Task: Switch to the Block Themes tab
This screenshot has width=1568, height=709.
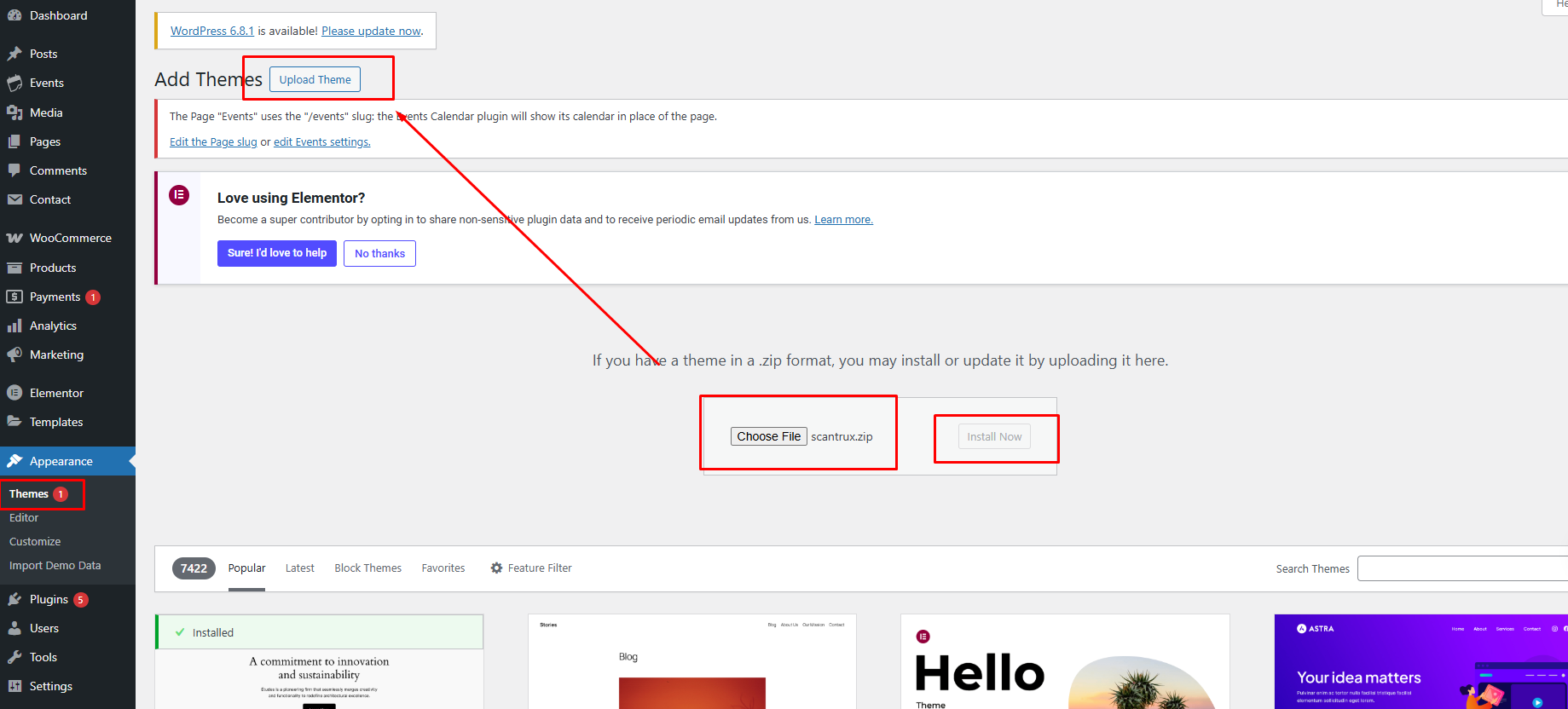Action: point(367,568)
